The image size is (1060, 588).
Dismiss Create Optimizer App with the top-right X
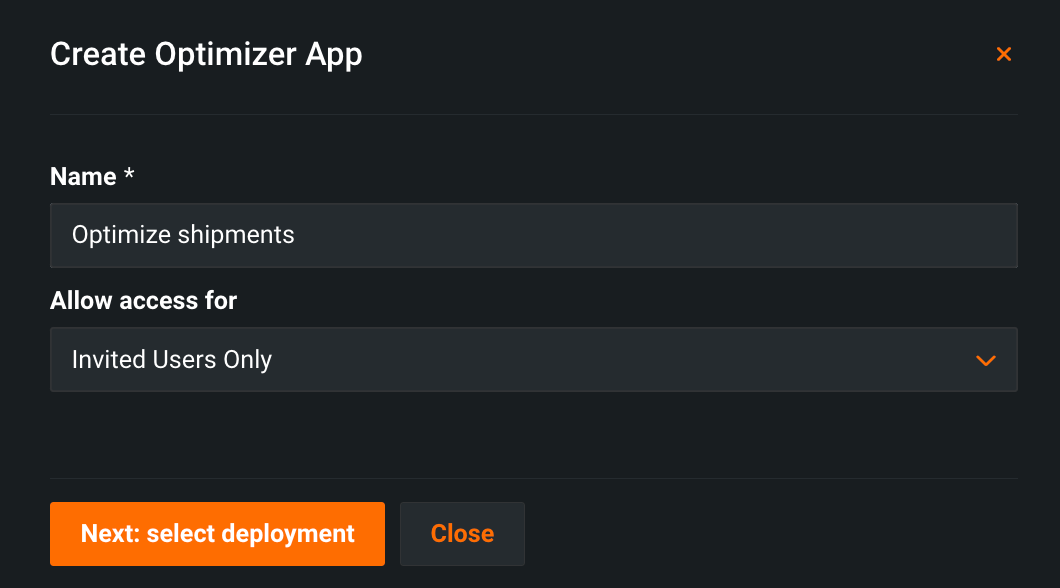[1004, 54]
